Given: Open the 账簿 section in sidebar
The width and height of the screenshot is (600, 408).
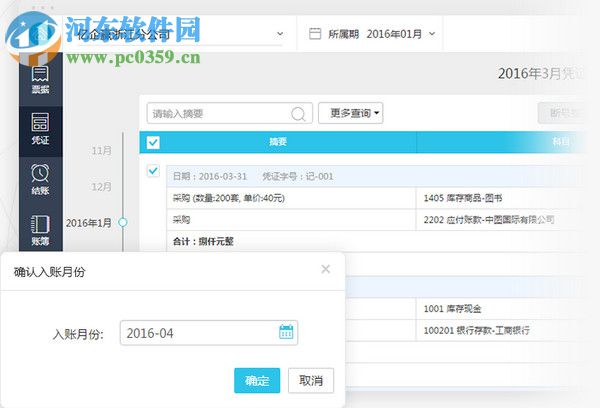Looking at the screenshot, I should [40, 230].
